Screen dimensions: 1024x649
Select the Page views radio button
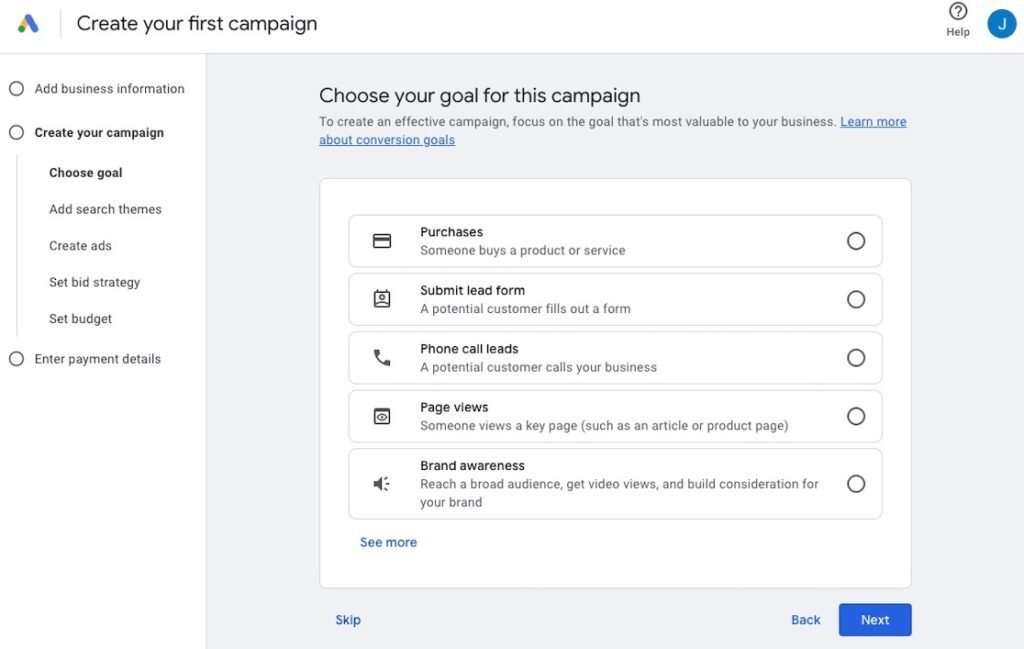coord(856,416)
